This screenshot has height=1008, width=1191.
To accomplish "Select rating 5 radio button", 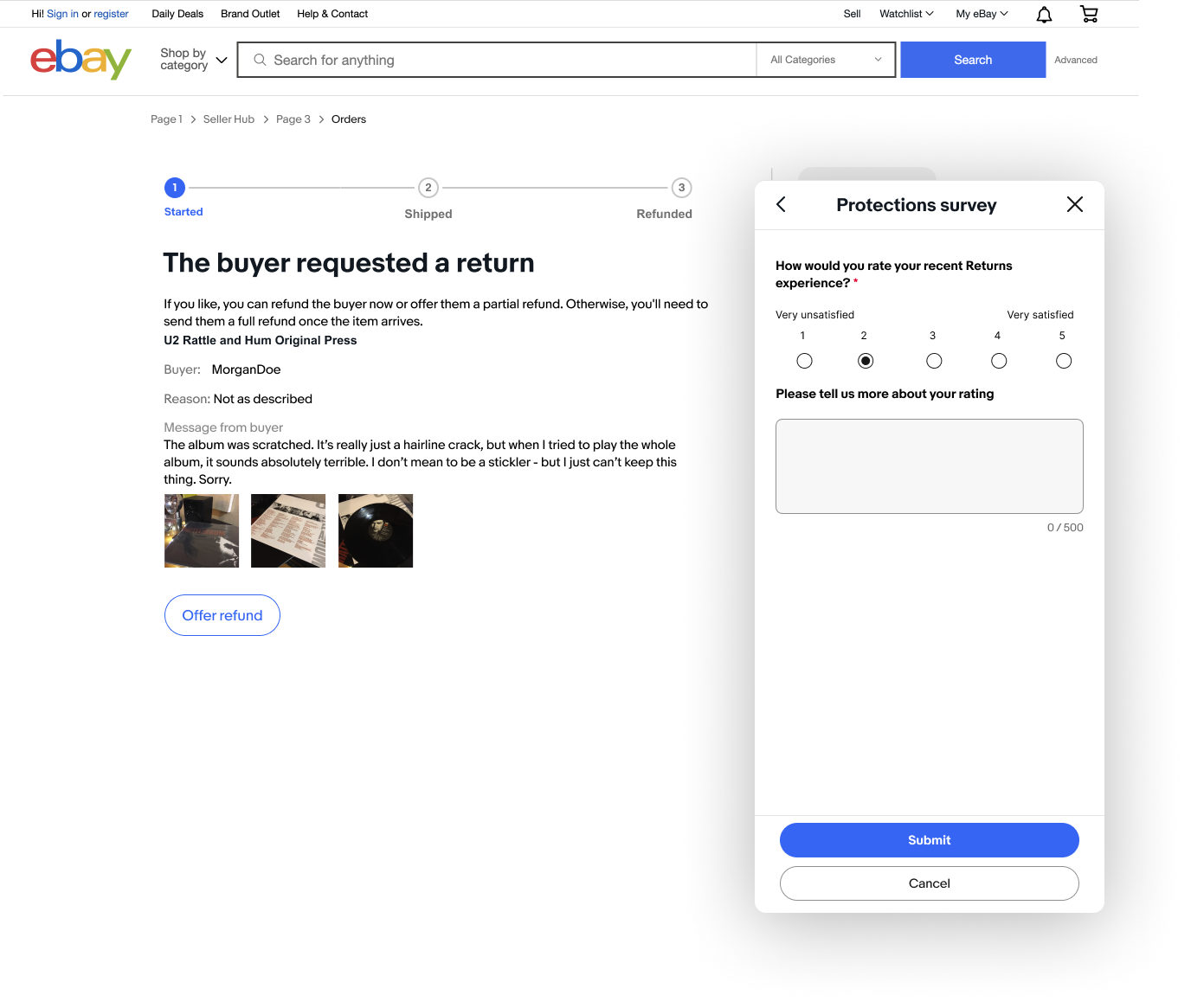I will tap(1064, 361).
